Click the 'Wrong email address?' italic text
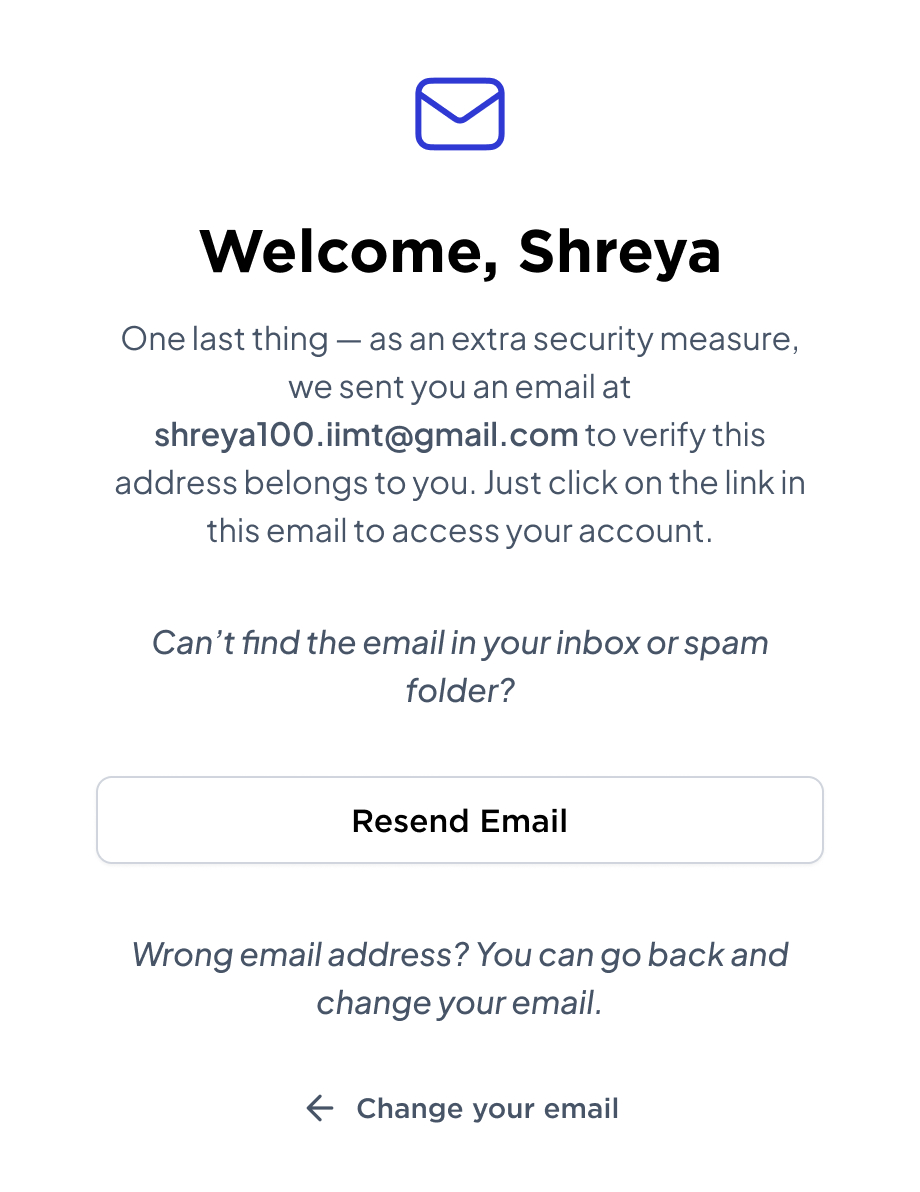Image resolution: width=920 pixels, height=1192 pixels. pos(300,955)
